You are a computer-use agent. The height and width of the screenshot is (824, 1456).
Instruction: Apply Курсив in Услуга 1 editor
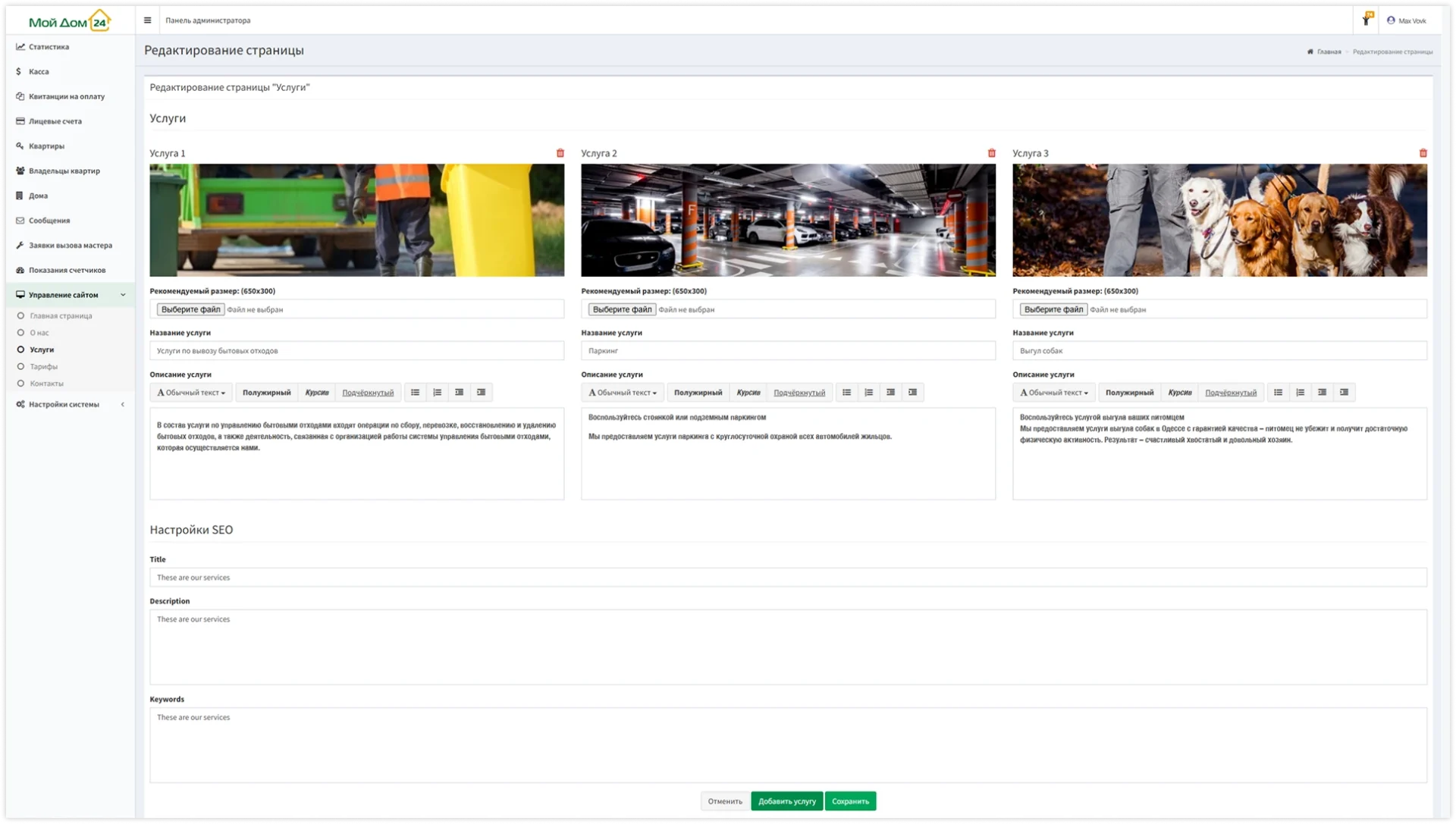[317, 393]
